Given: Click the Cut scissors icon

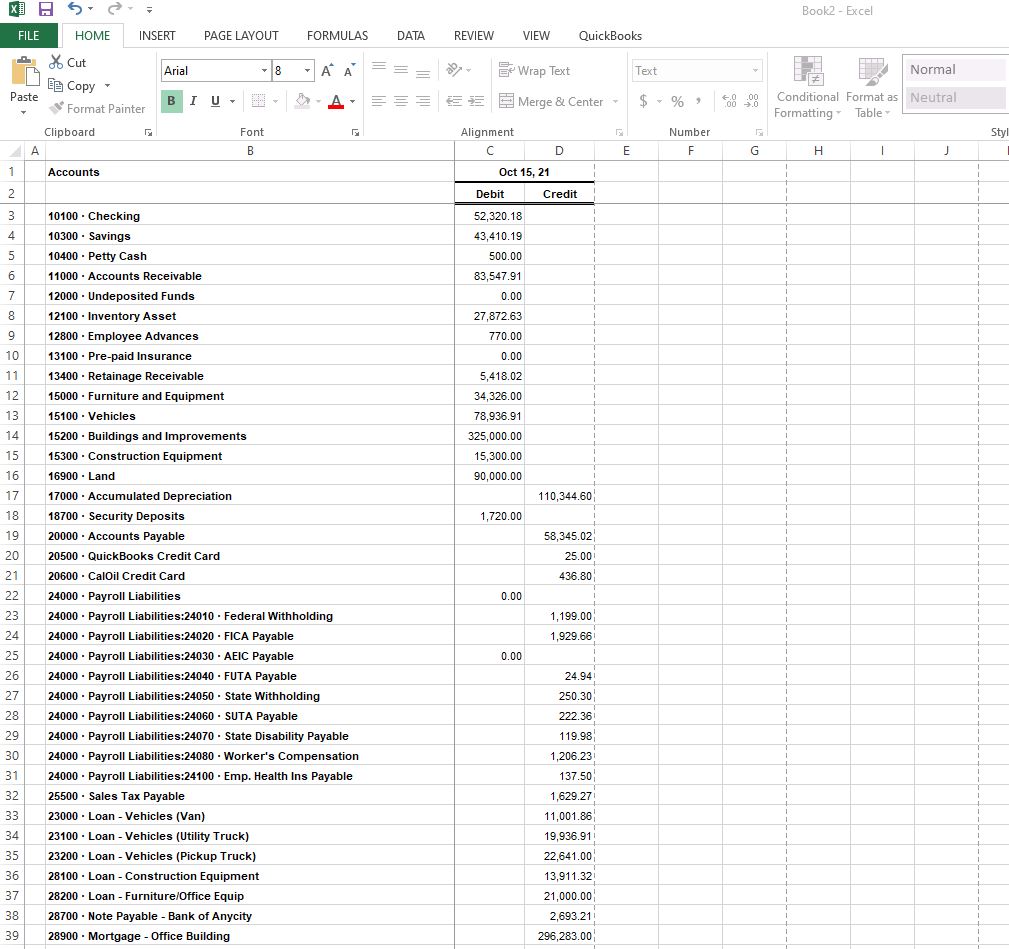Looking at the screenshot, I should click(56, 62).
